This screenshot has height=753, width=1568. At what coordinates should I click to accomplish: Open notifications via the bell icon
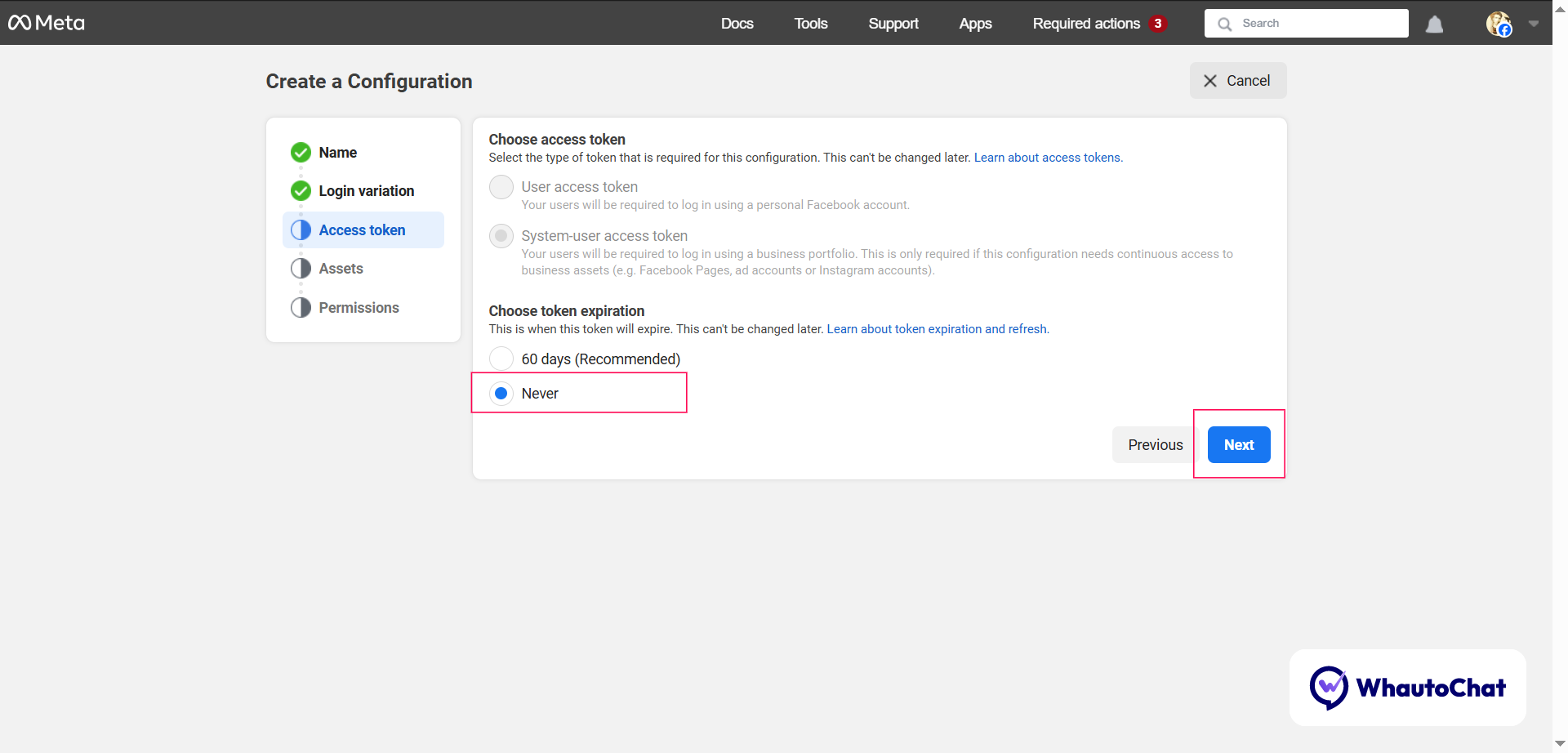click(x=1435, y=24)
